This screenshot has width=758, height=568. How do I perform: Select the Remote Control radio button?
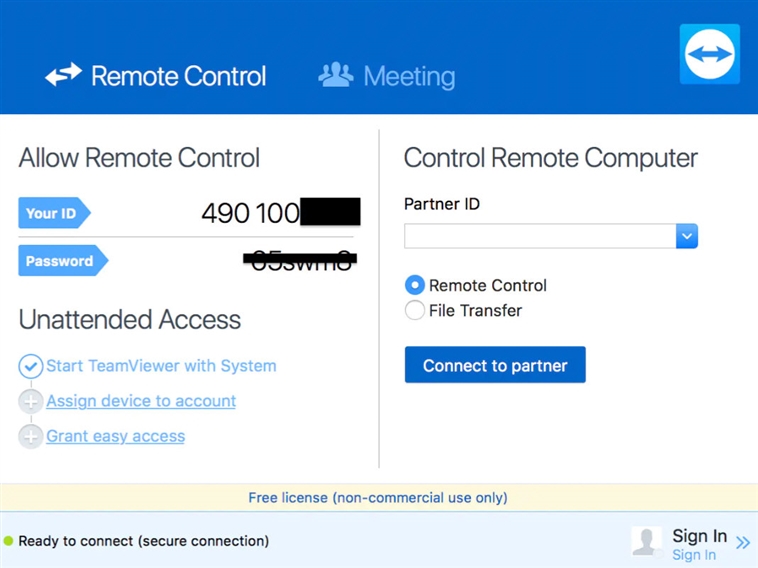coord(414,285)
